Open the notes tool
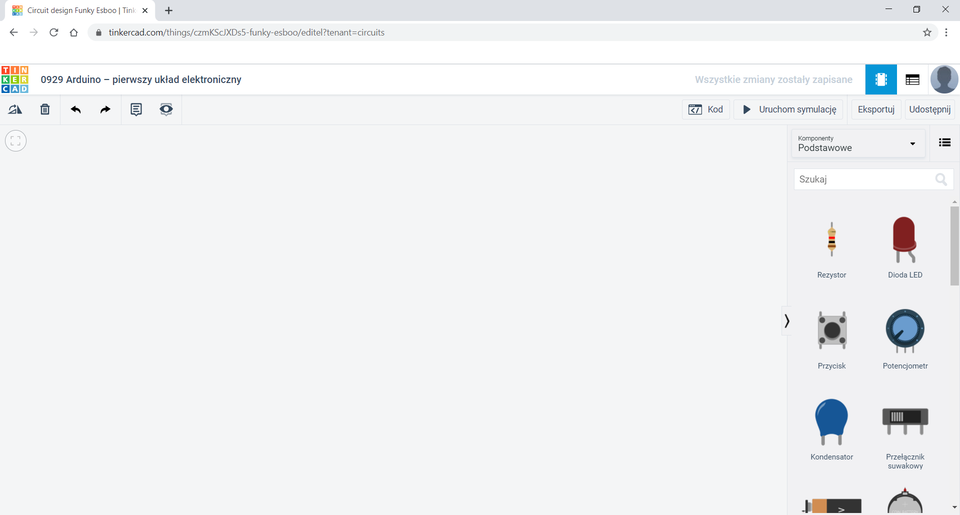960x515 pixels. 136,109
